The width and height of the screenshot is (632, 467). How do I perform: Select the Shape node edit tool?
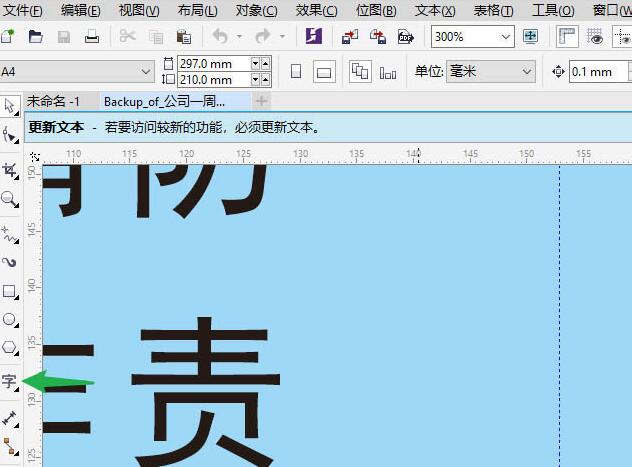10,134
